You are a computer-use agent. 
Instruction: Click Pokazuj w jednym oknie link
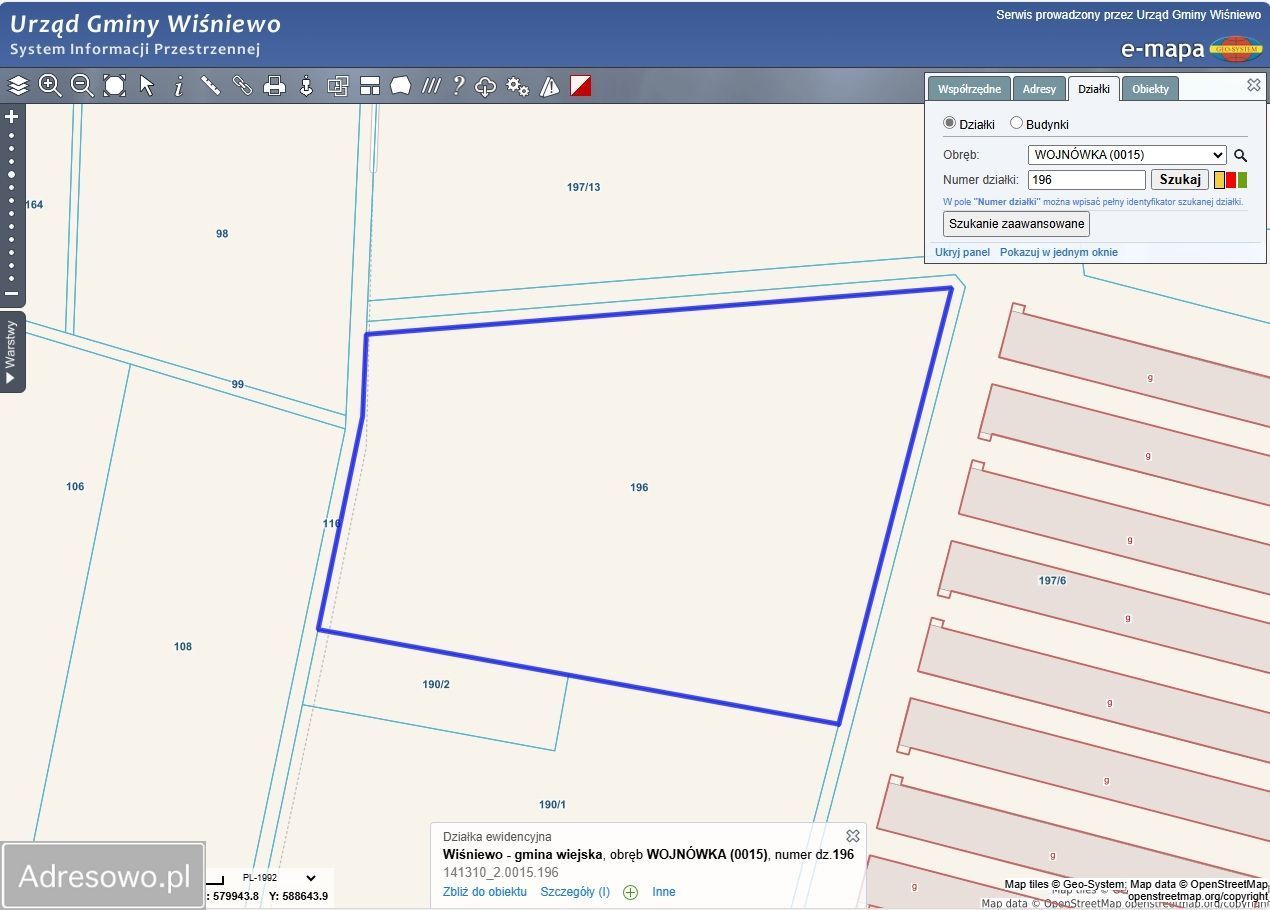[1059, 252]
